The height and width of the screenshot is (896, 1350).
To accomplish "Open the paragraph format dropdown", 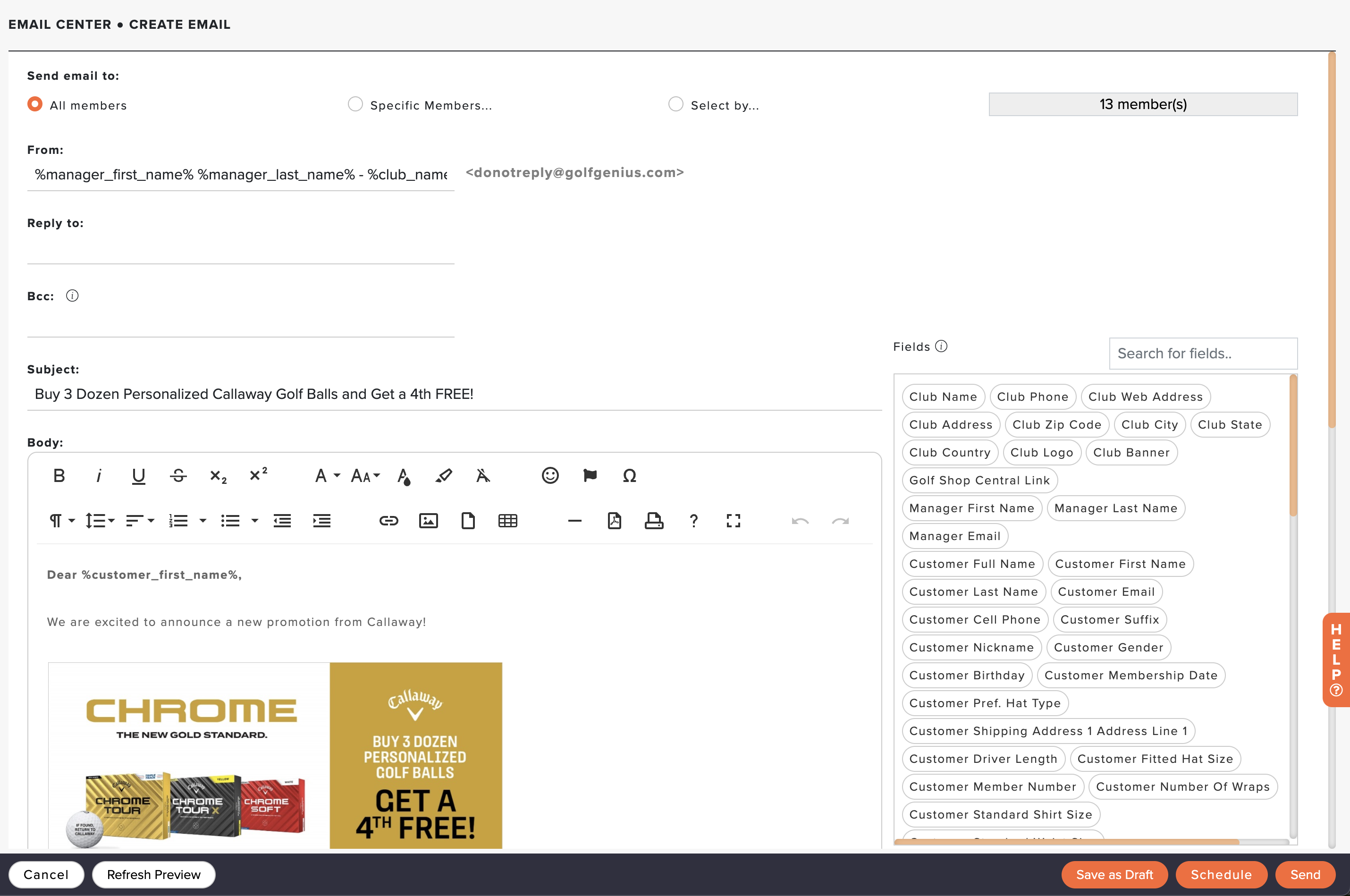I will 62,521.
